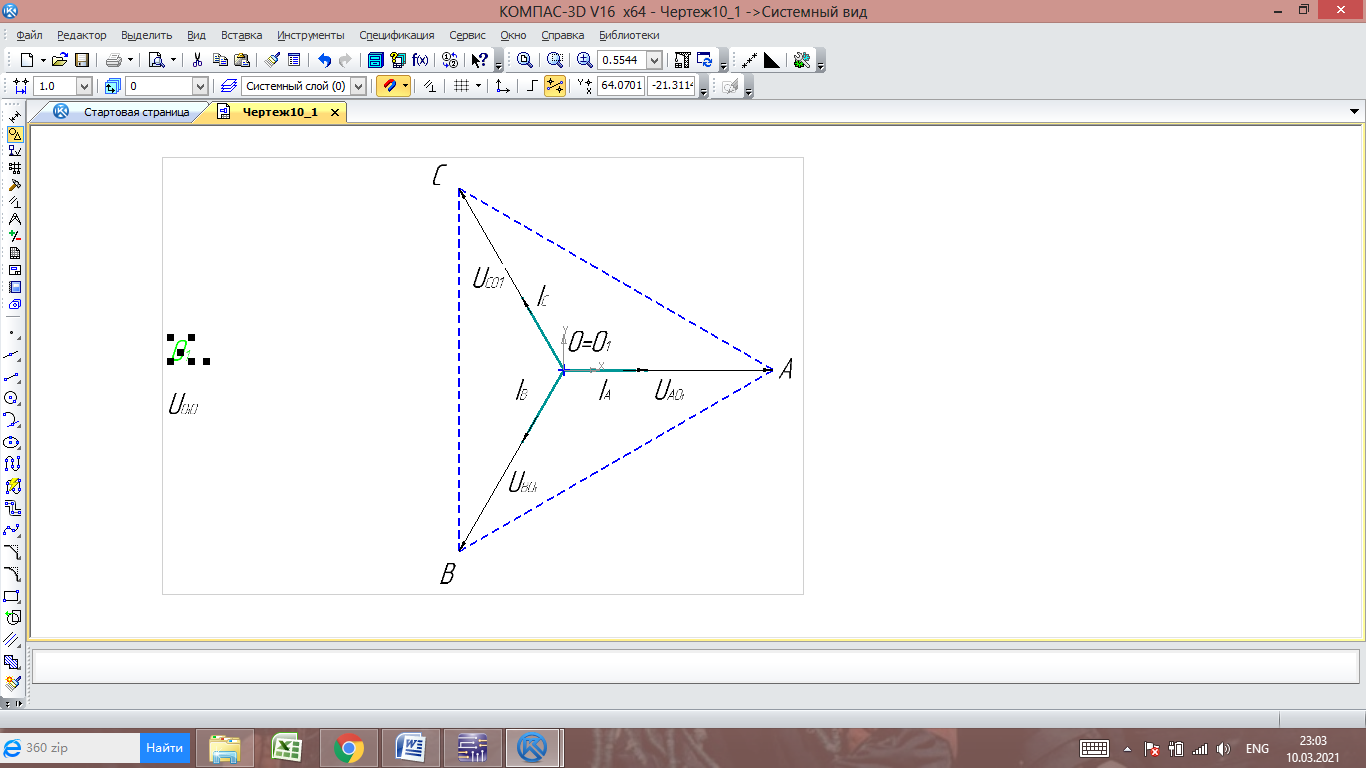The height and width of the screenshot is (768, 1366).
Task: Select the Geometry toolbar panel icon
Action: [14, 134]
